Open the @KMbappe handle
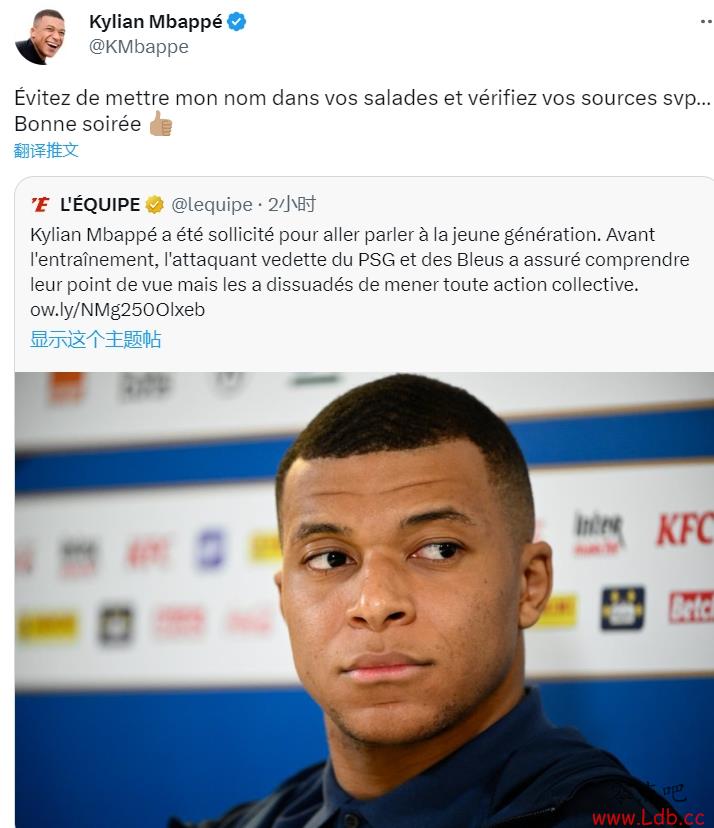 pos(139,46)
